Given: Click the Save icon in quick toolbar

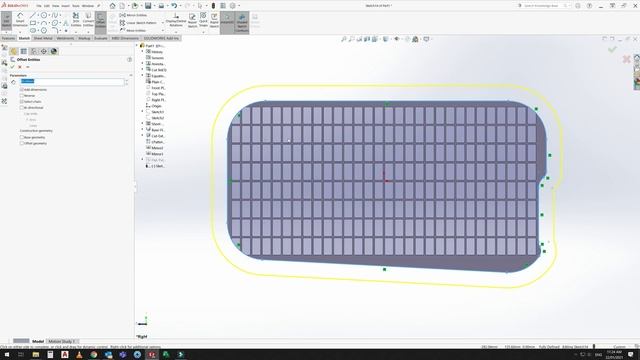Looking at the screenshot, I should [x=148, y=6].
